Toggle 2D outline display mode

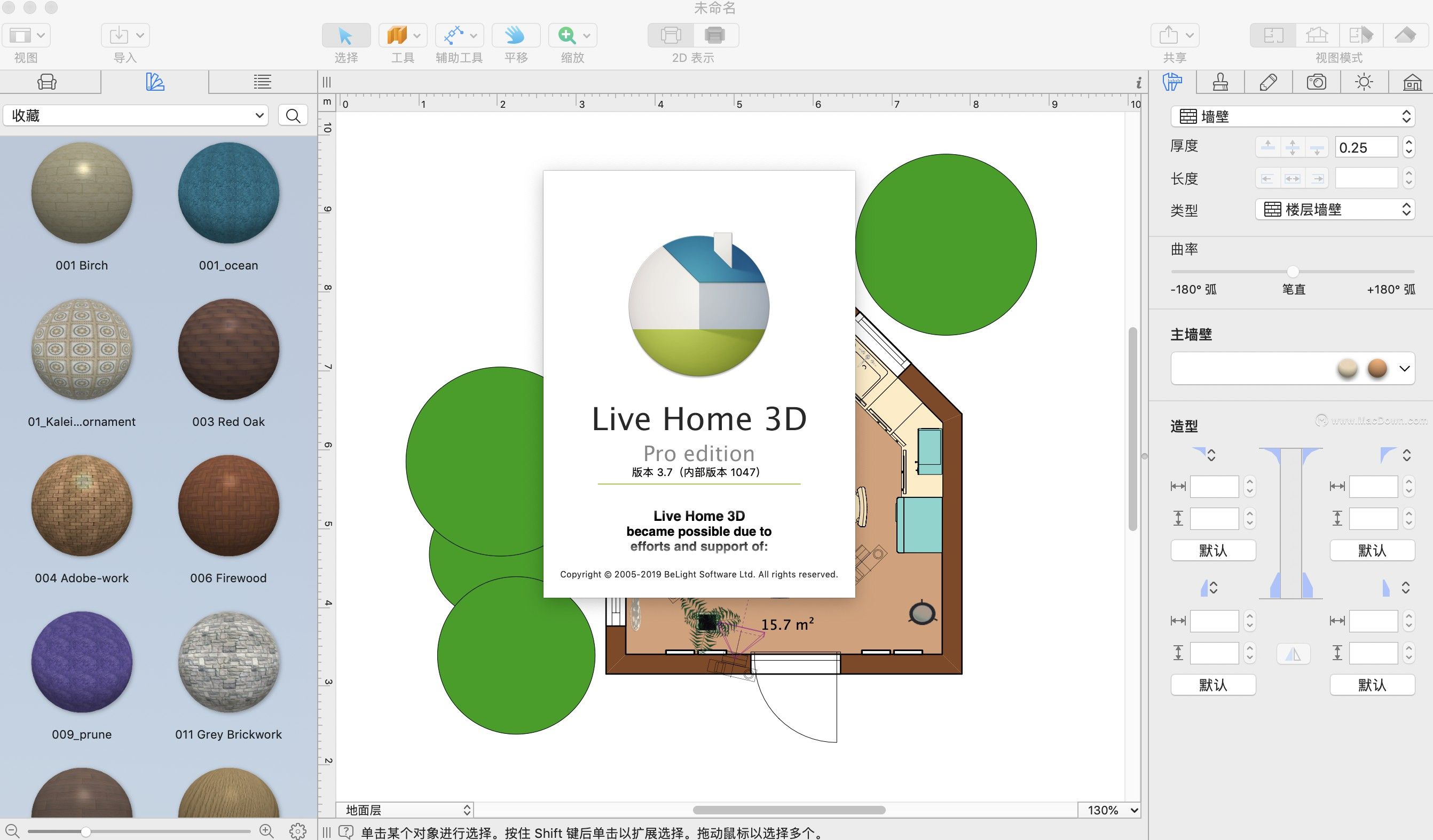pyautogui.click(x=671, y=35)
